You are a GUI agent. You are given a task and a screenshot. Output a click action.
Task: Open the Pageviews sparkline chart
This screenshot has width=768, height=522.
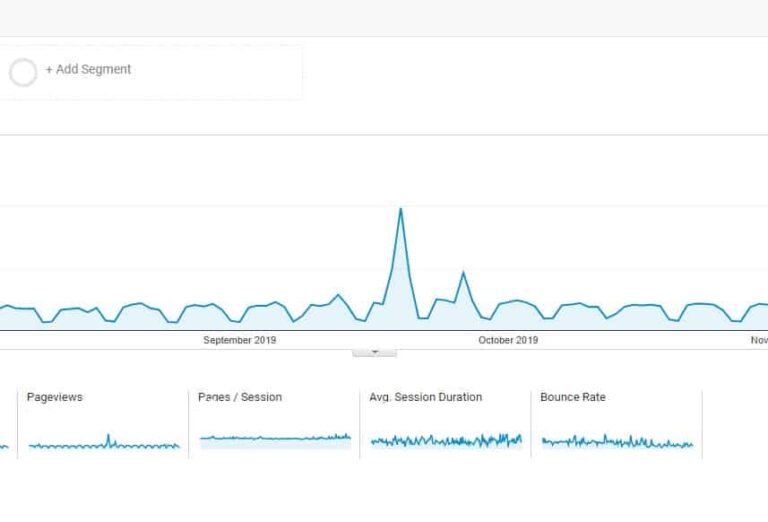coord(104,444)
